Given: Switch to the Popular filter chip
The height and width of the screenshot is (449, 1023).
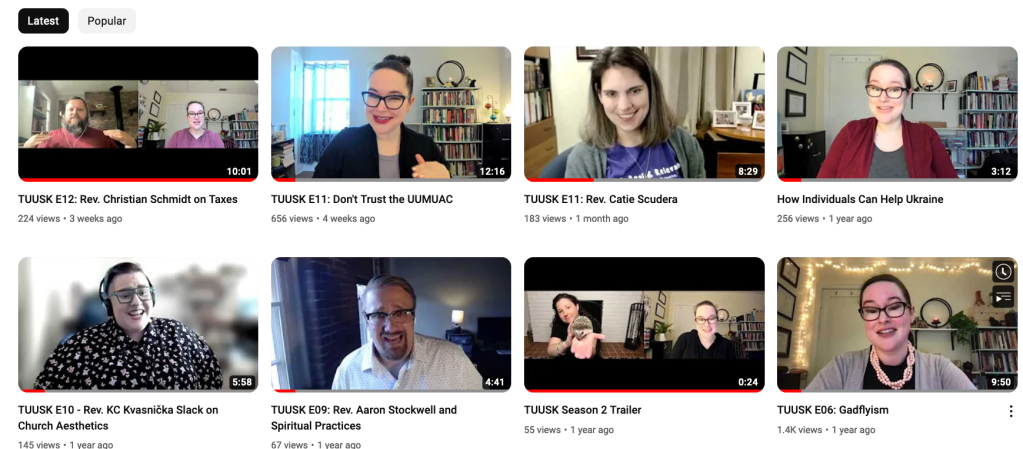Looking at the screenshot, I should pos(106,21).
